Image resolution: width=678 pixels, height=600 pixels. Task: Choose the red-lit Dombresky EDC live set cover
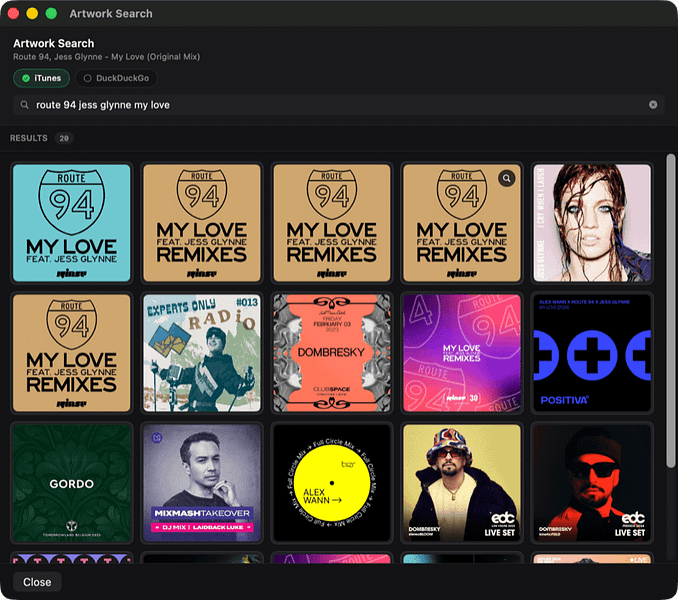click(592, 483)
